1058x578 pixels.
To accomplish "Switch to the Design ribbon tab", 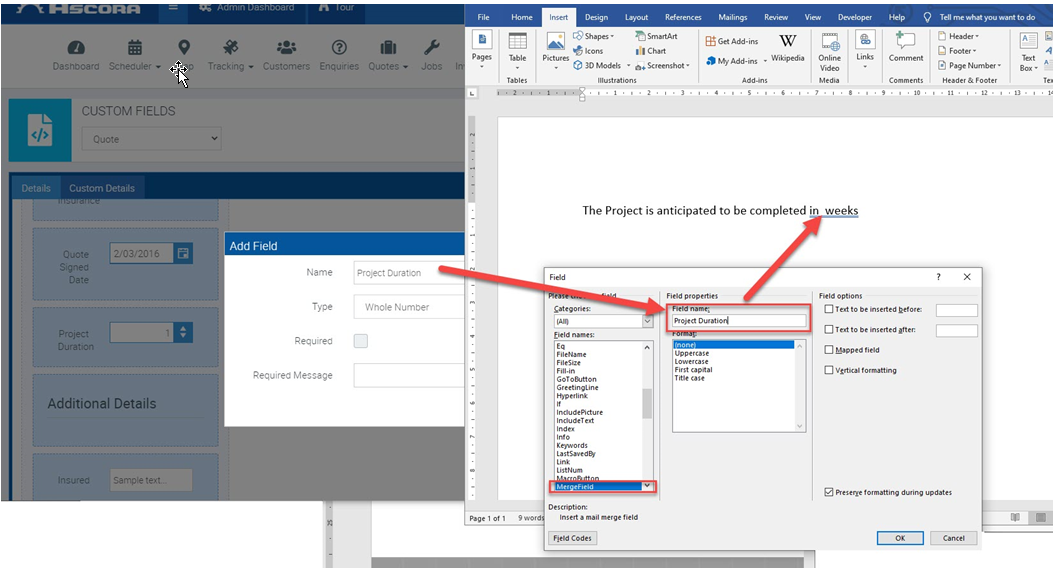I will [x=596, y=18].
